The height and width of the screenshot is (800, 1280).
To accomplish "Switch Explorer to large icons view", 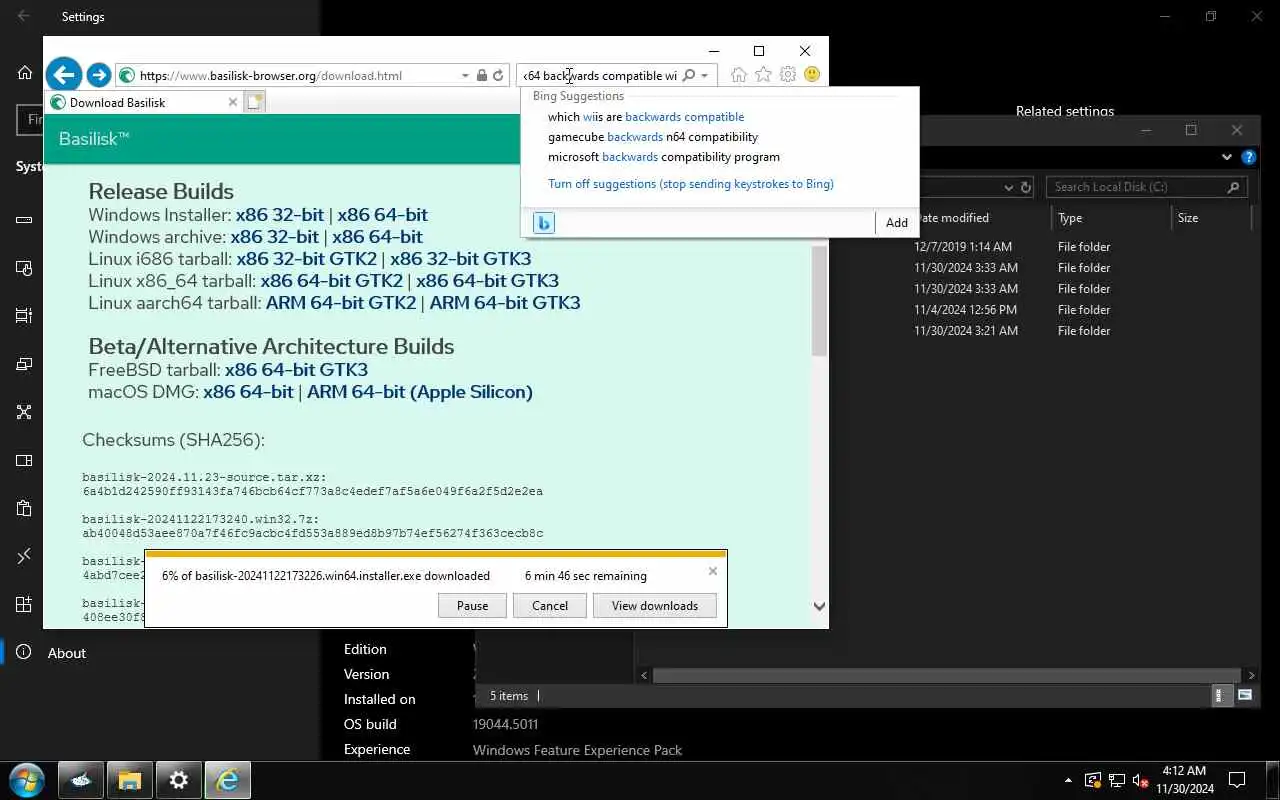I will [x=1245, y=695].
